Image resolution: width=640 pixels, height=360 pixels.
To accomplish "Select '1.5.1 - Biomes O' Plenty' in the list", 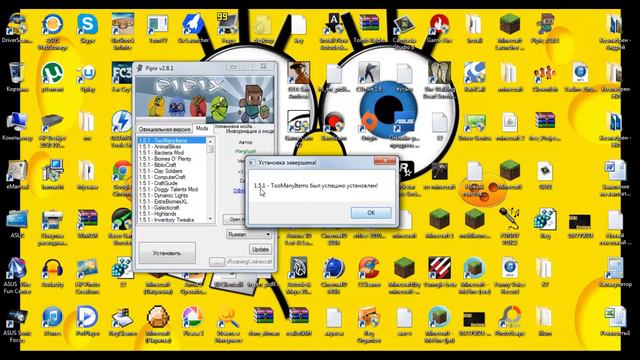I will pyautogui.click(x=172, y=159).
